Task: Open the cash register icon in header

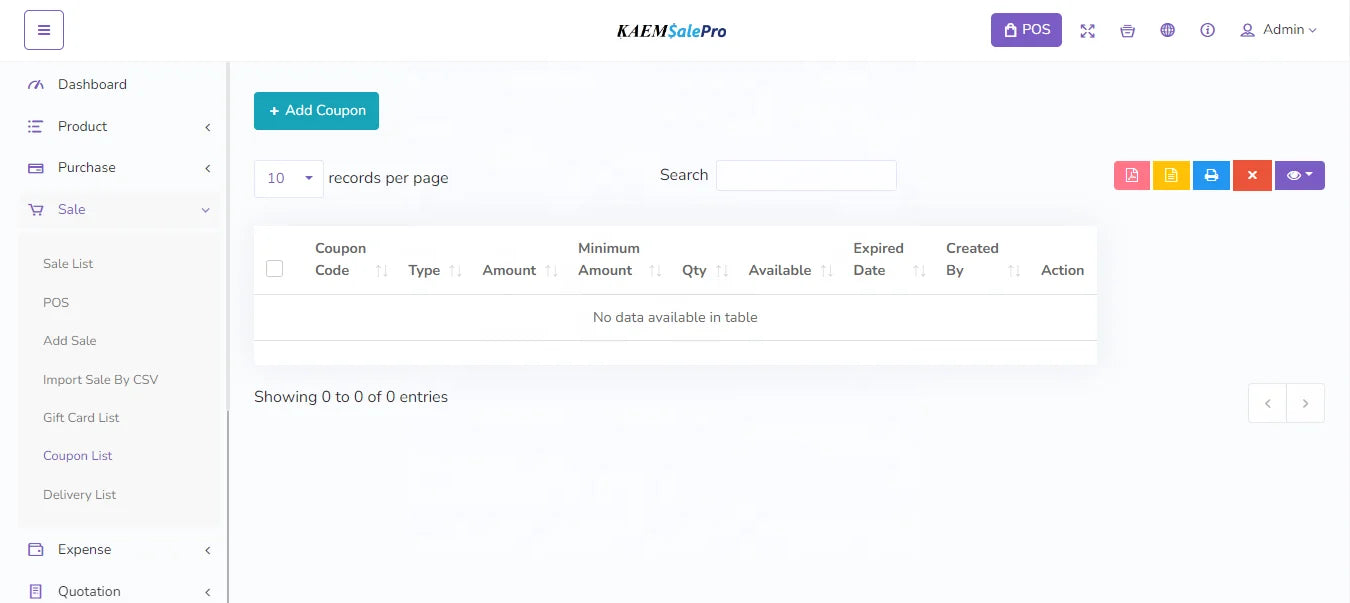Action: point(1128,31)
